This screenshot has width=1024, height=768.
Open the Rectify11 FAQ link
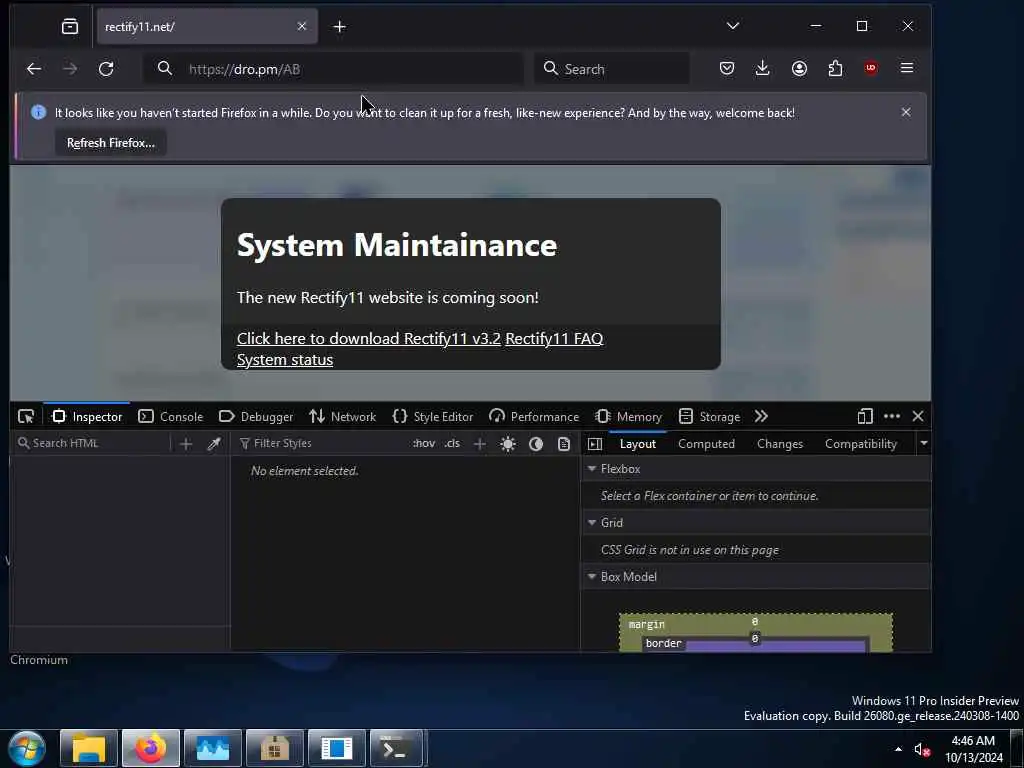coord(554,338)
